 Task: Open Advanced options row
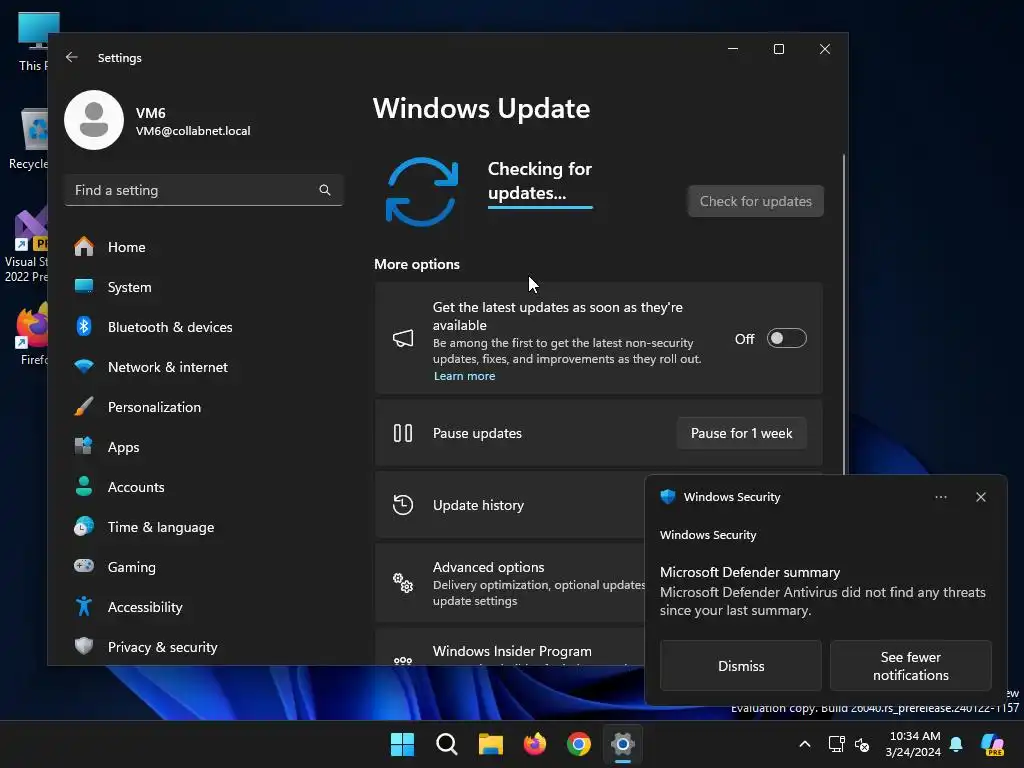509,583
